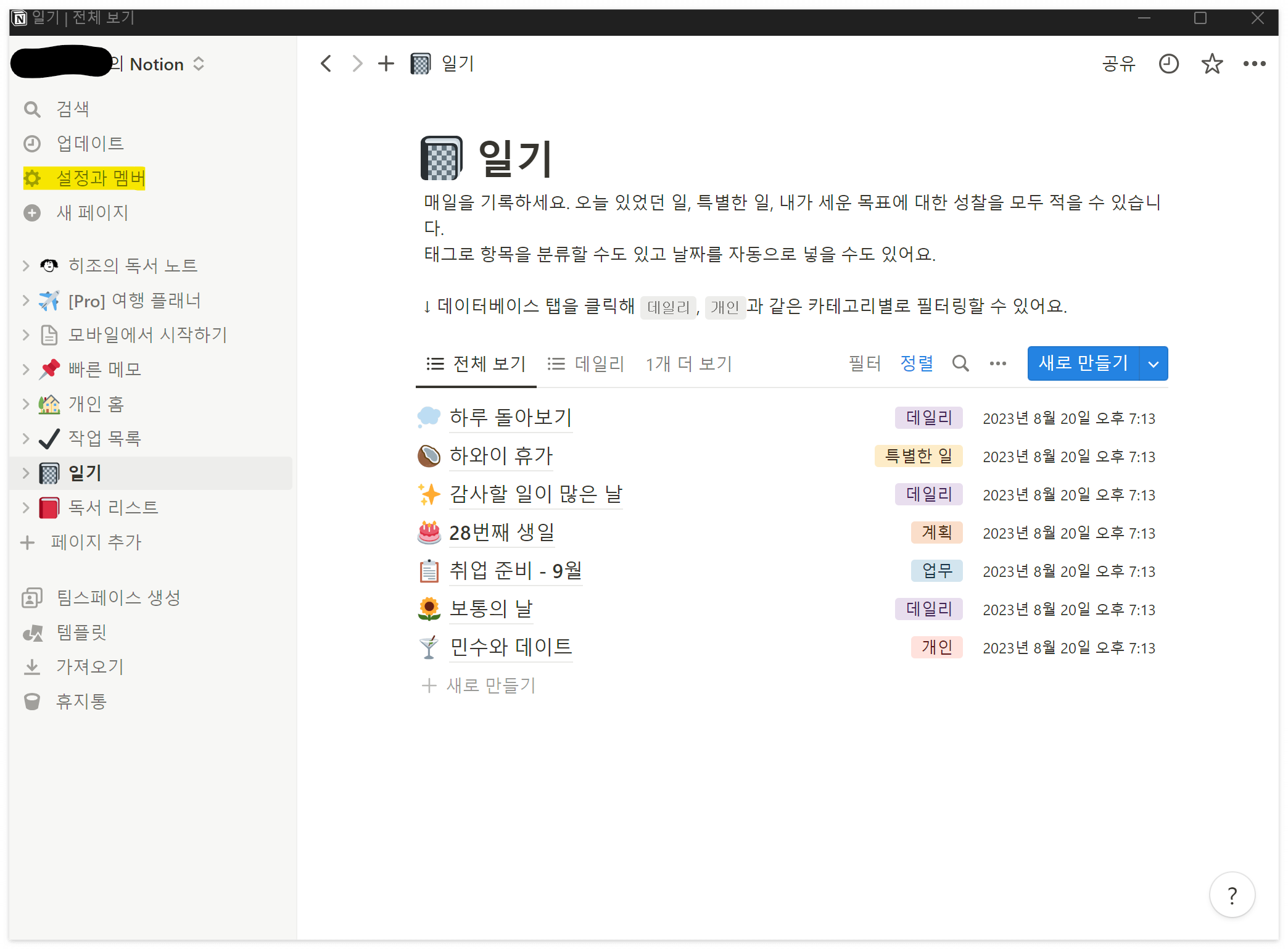Open 설정과 멤버 settings
Viewport: 1288px width, 949px height.
point(100,178)
